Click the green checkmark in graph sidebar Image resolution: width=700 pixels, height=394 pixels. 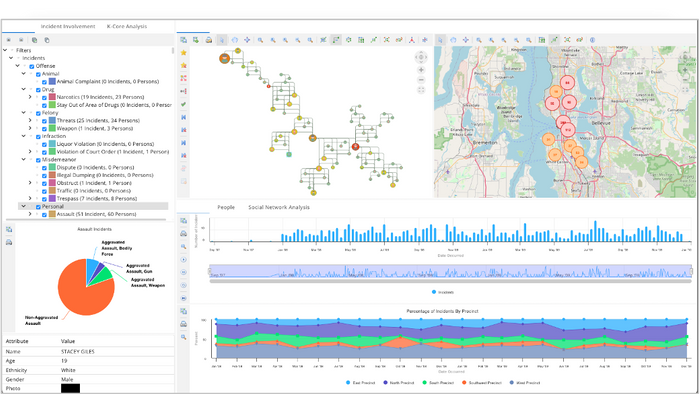coord(183,104)
